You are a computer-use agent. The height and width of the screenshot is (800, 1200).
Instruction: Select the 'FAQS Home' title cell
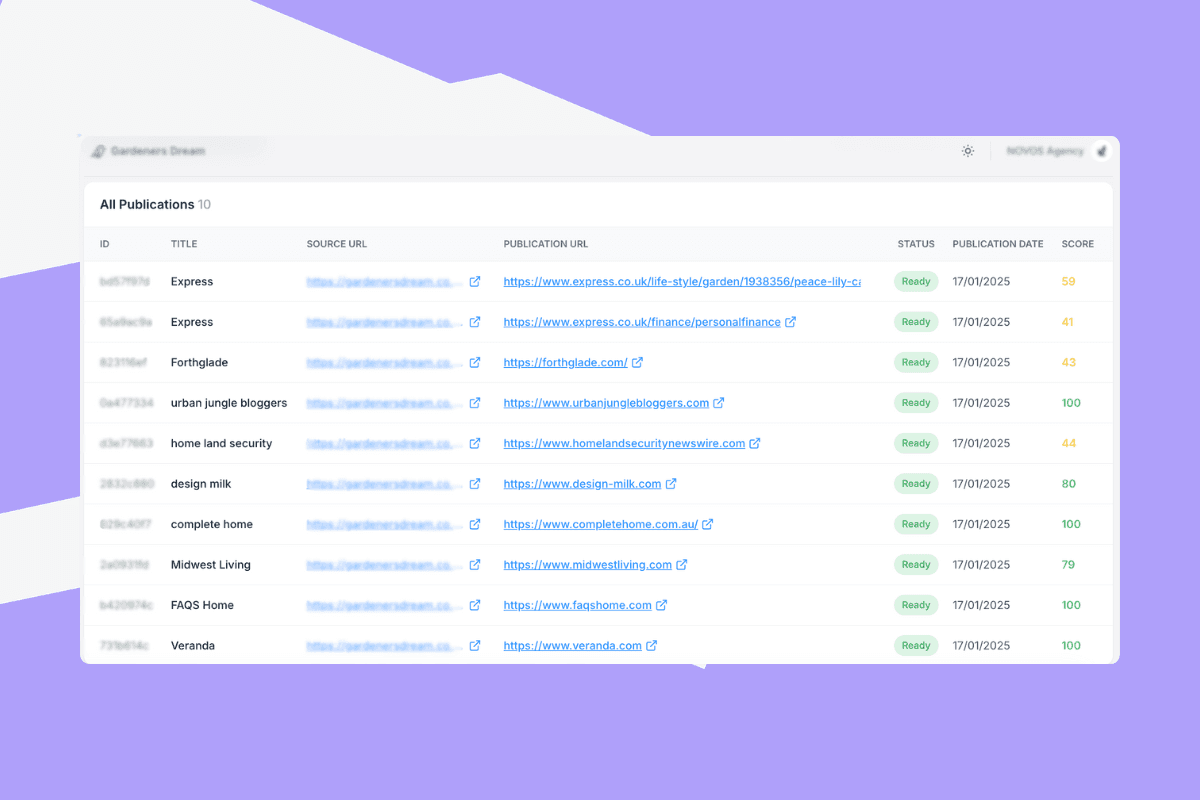[x=202, y=605]
